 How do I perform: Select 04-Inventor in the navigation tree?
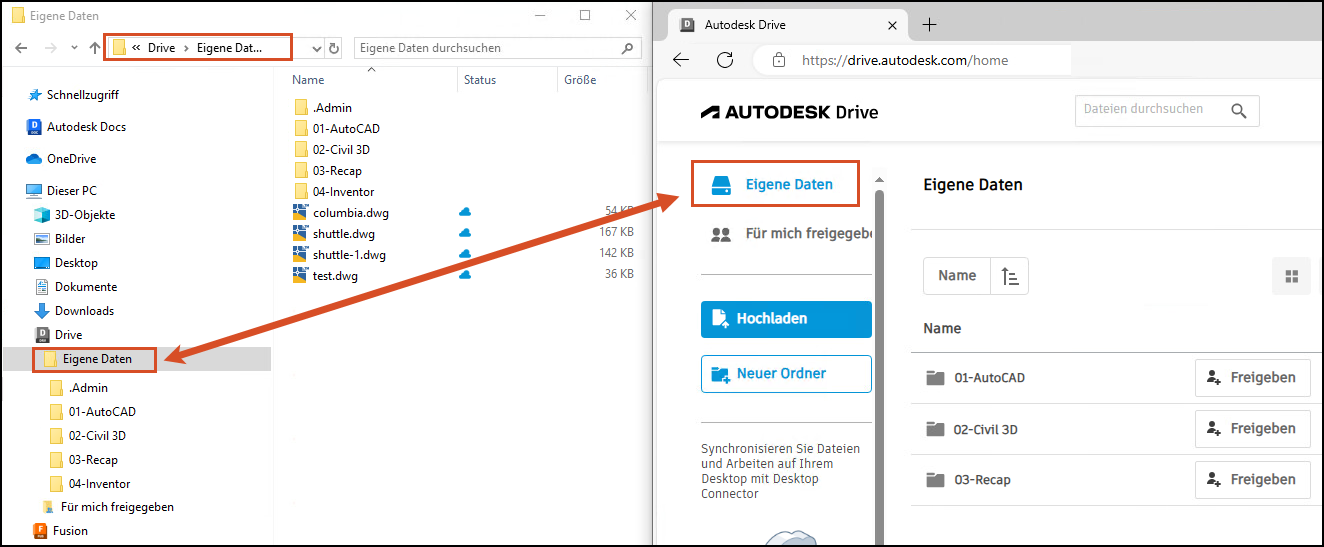pos(90,484)
